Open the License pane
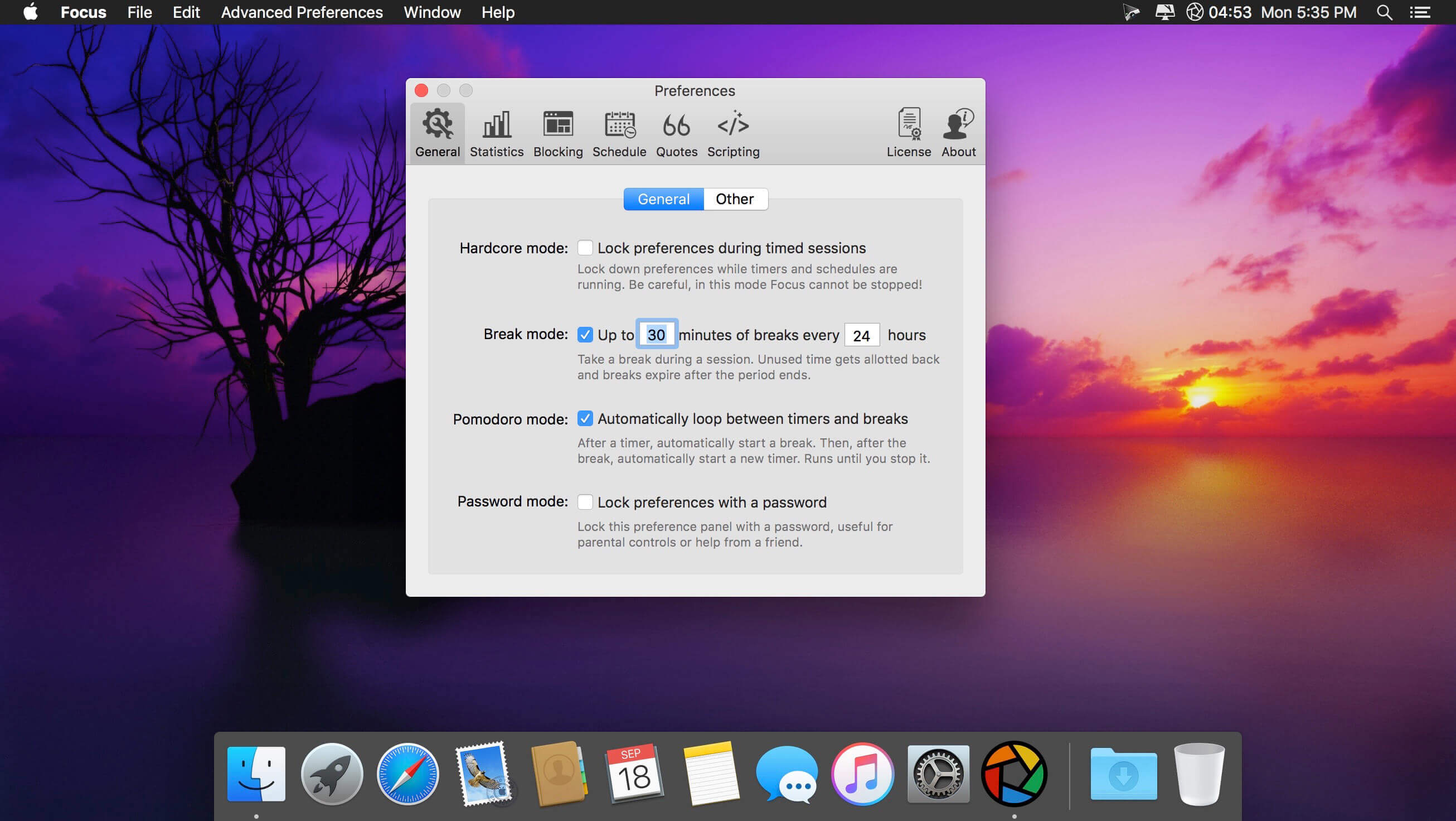Image resolution: width=1456 pixels, height=821 pixels. [908, 133]
